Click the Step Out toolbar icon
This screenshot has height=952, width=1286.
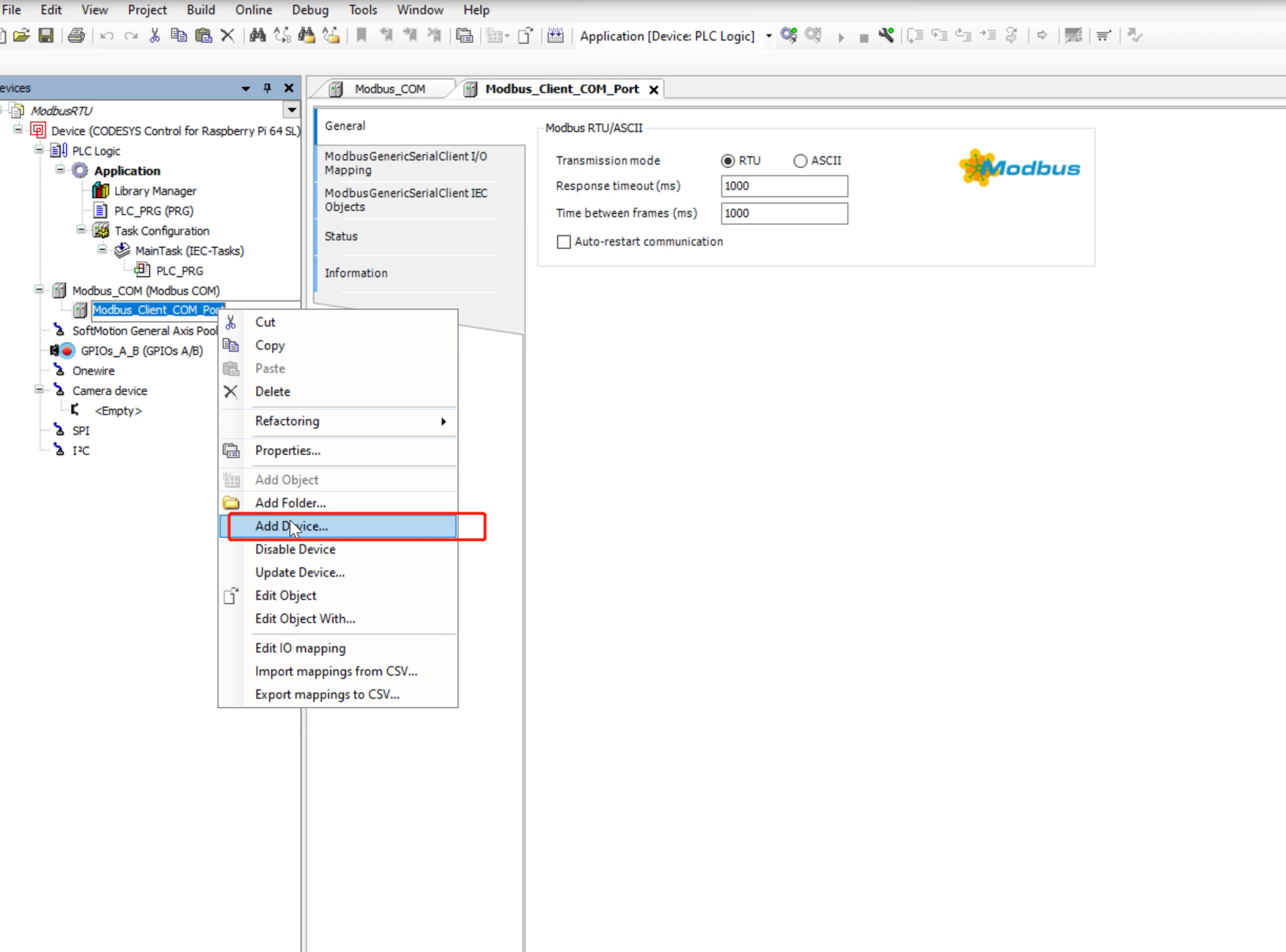[x=963, y=35]
